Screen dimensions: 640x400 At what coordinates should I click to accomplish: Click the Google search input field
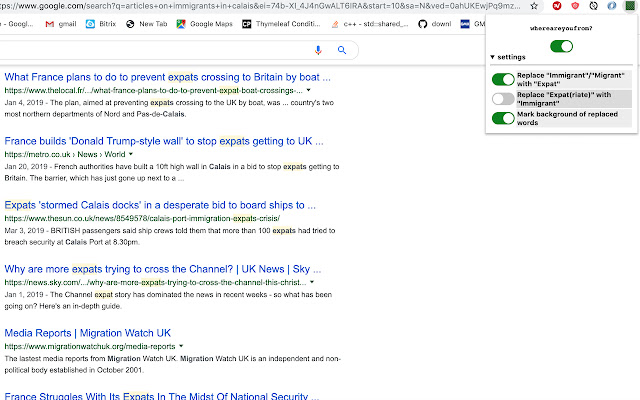tap(155, 50)
